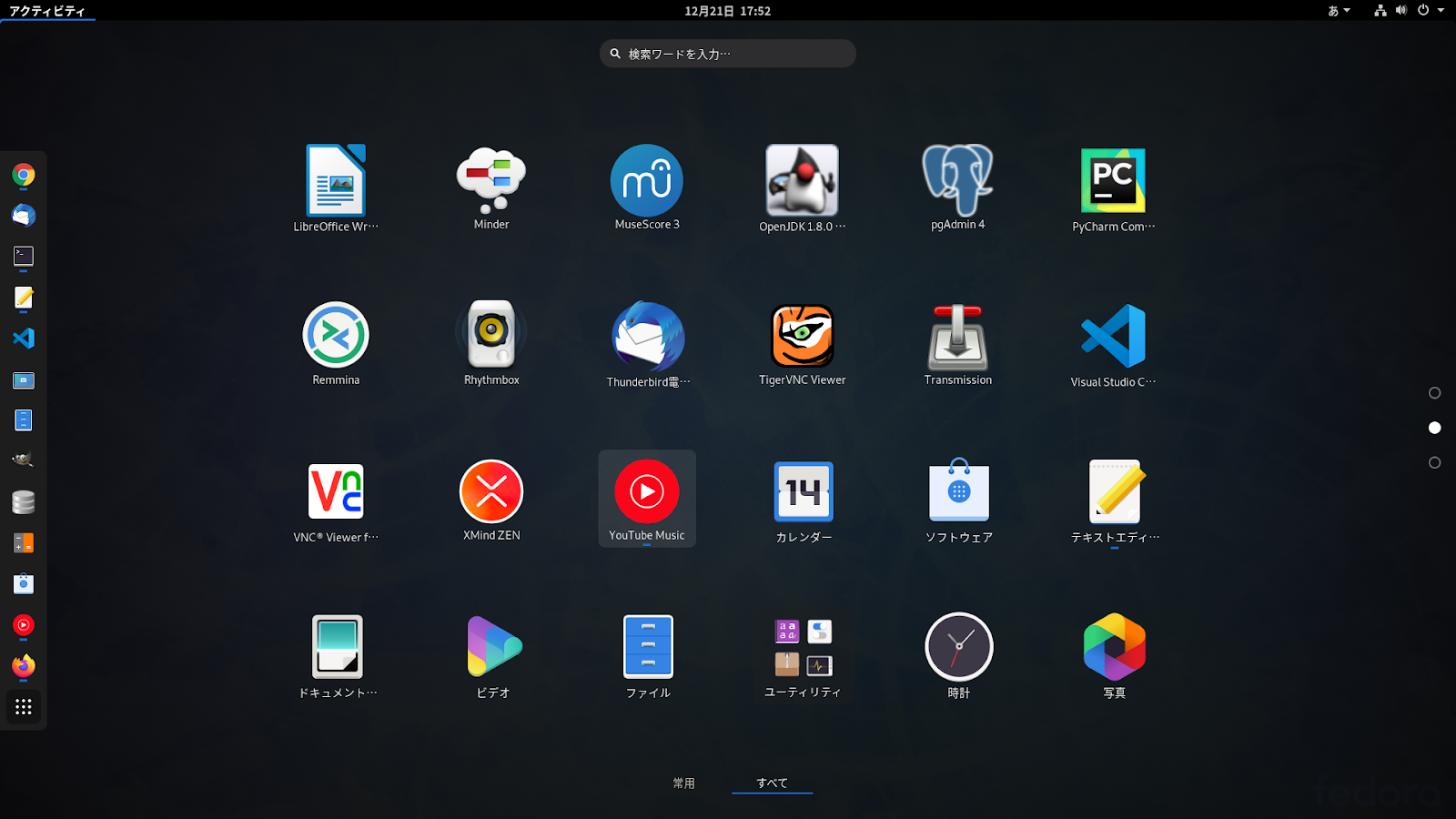Open the screenshot tool in the dock

(24, 379)
